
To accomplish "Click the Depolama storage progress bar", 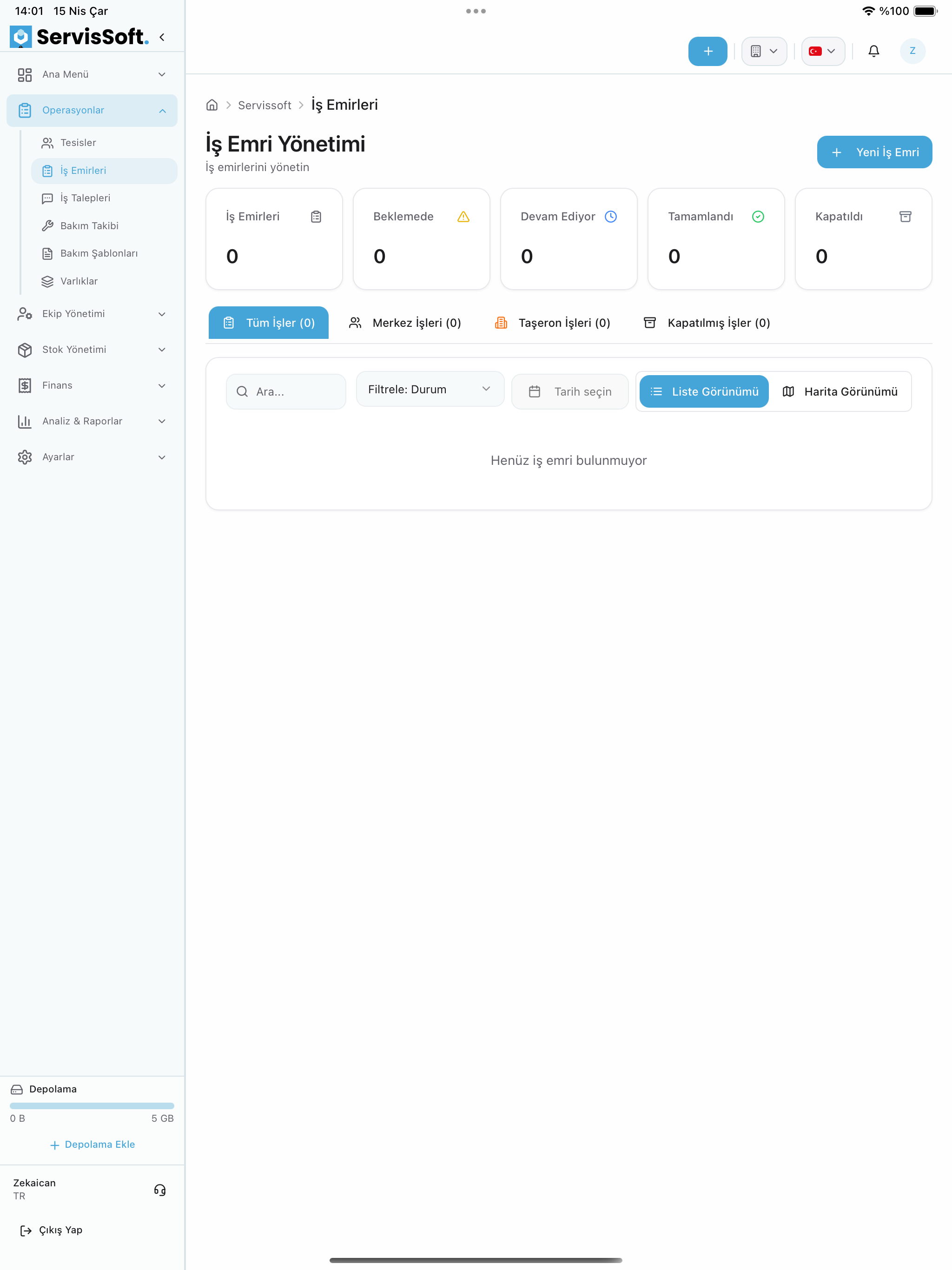I will coord(92,1106).
